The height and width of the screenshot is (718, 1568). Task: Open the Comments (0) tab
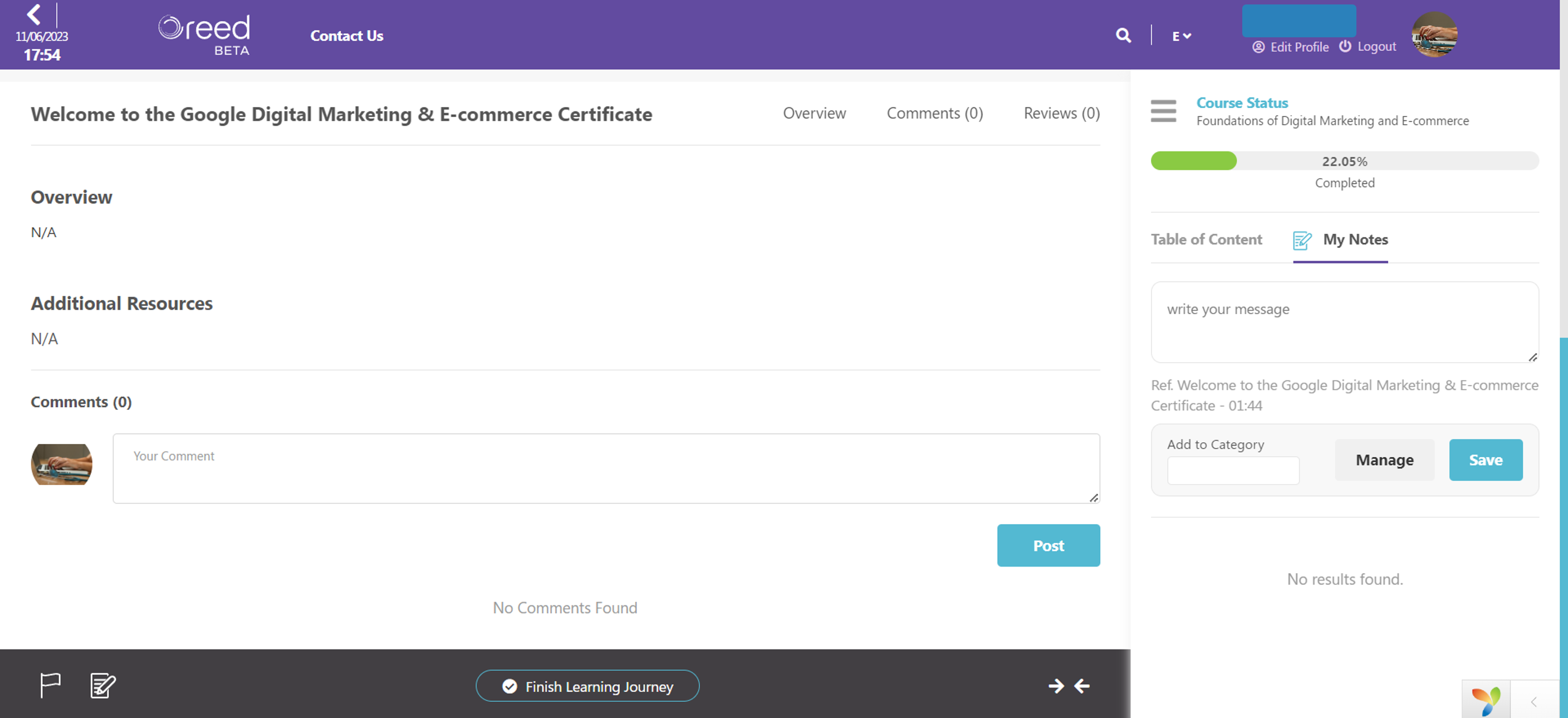point(934,113)
